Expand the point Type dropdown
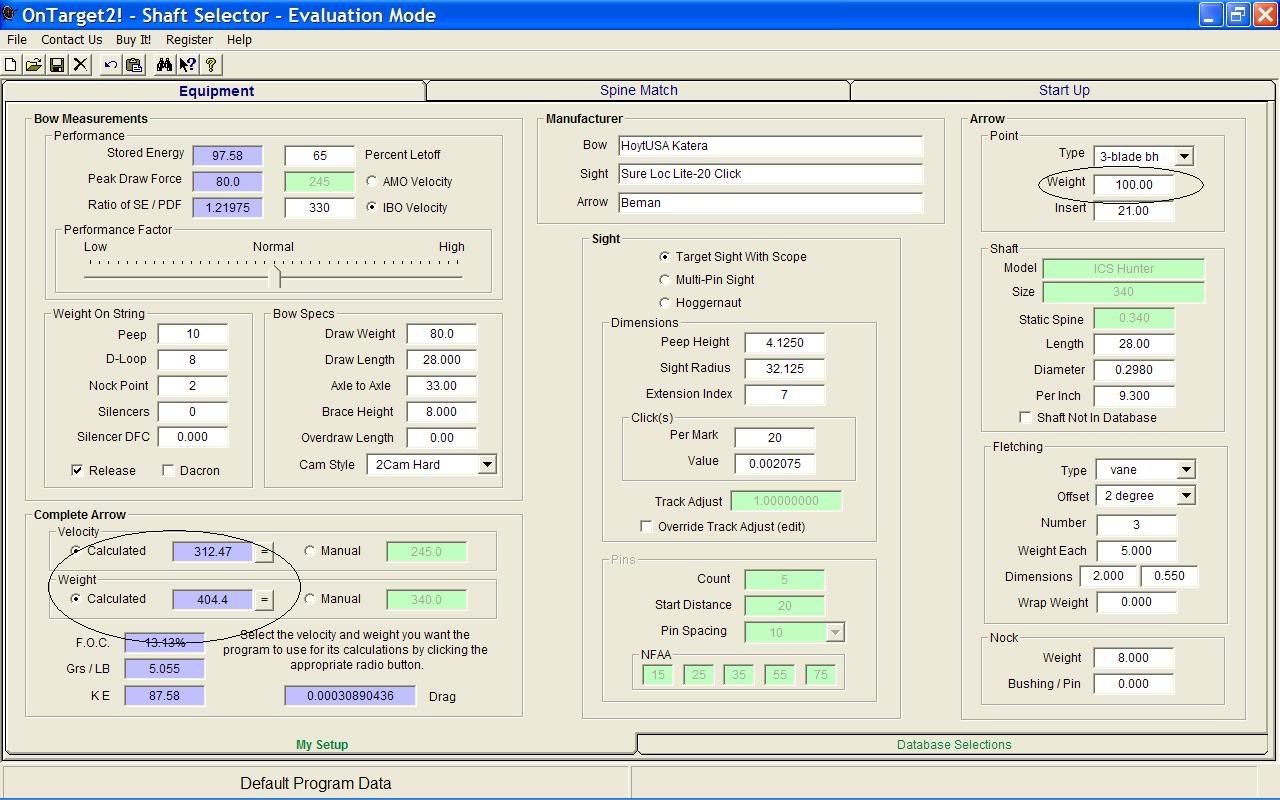Viewport: 1280px width, 800px height. (1184, 157)
